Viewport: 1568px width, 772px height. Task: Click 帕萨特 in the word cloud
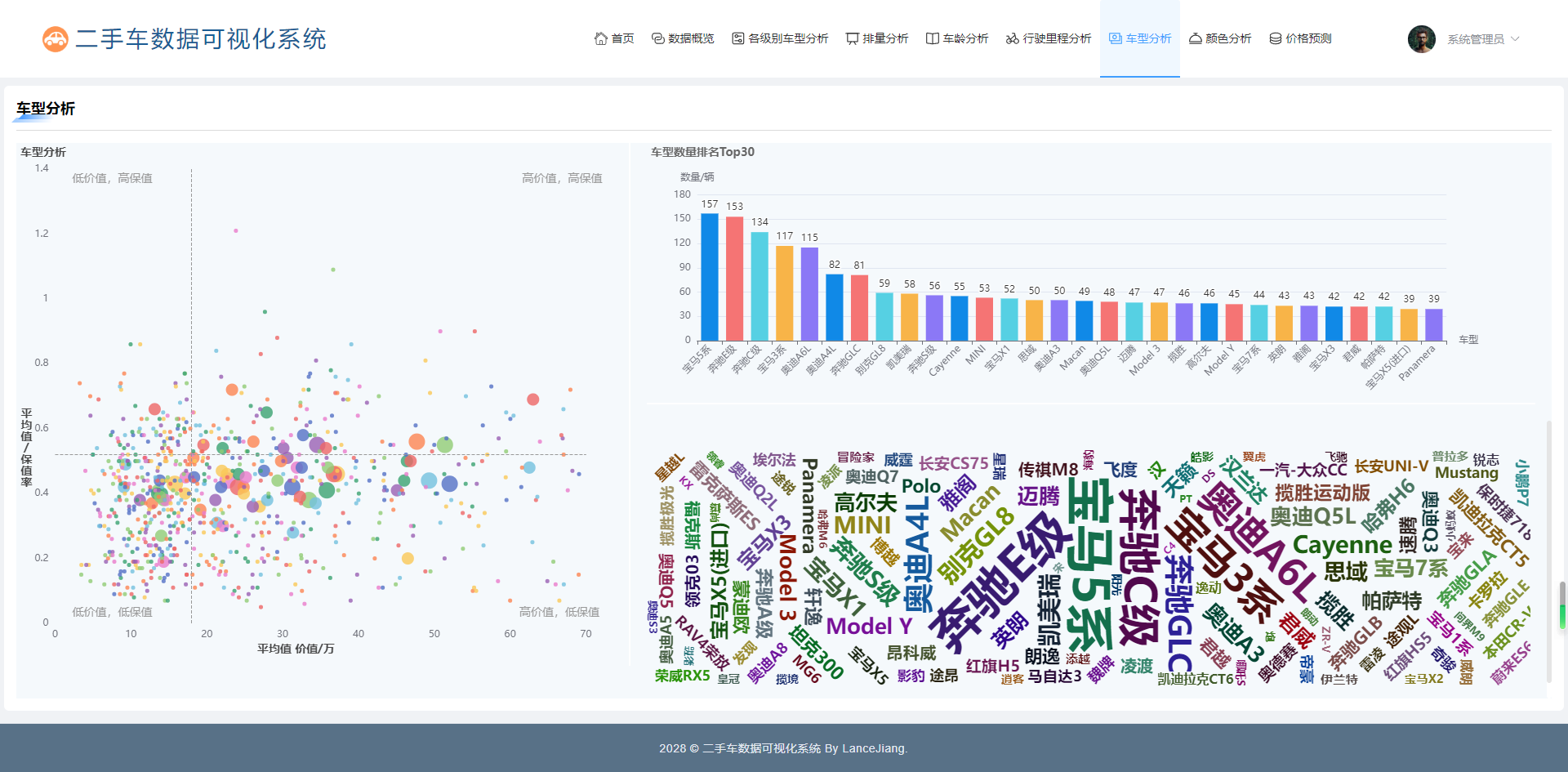point(1392,600)
